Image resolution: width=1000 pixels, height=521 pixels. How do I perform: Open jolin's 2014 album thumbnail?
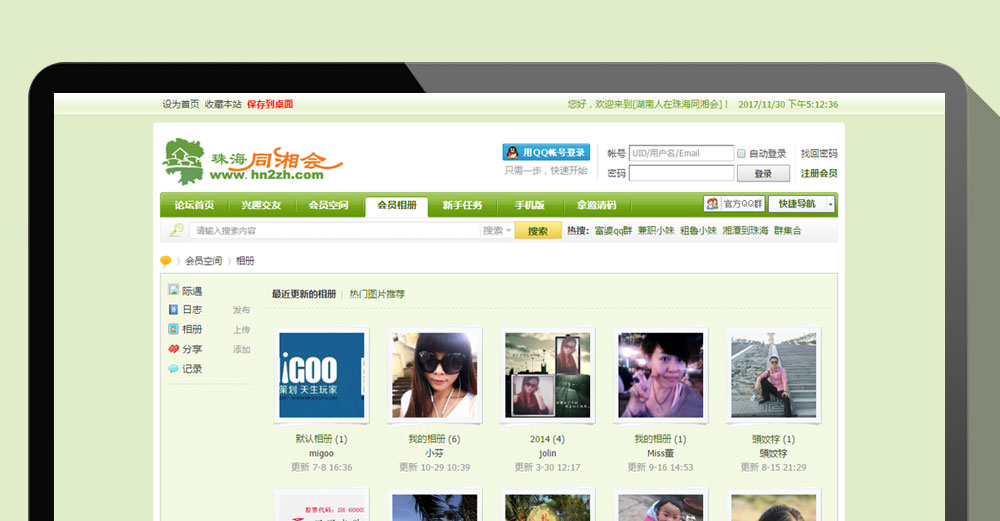(547, 375)
